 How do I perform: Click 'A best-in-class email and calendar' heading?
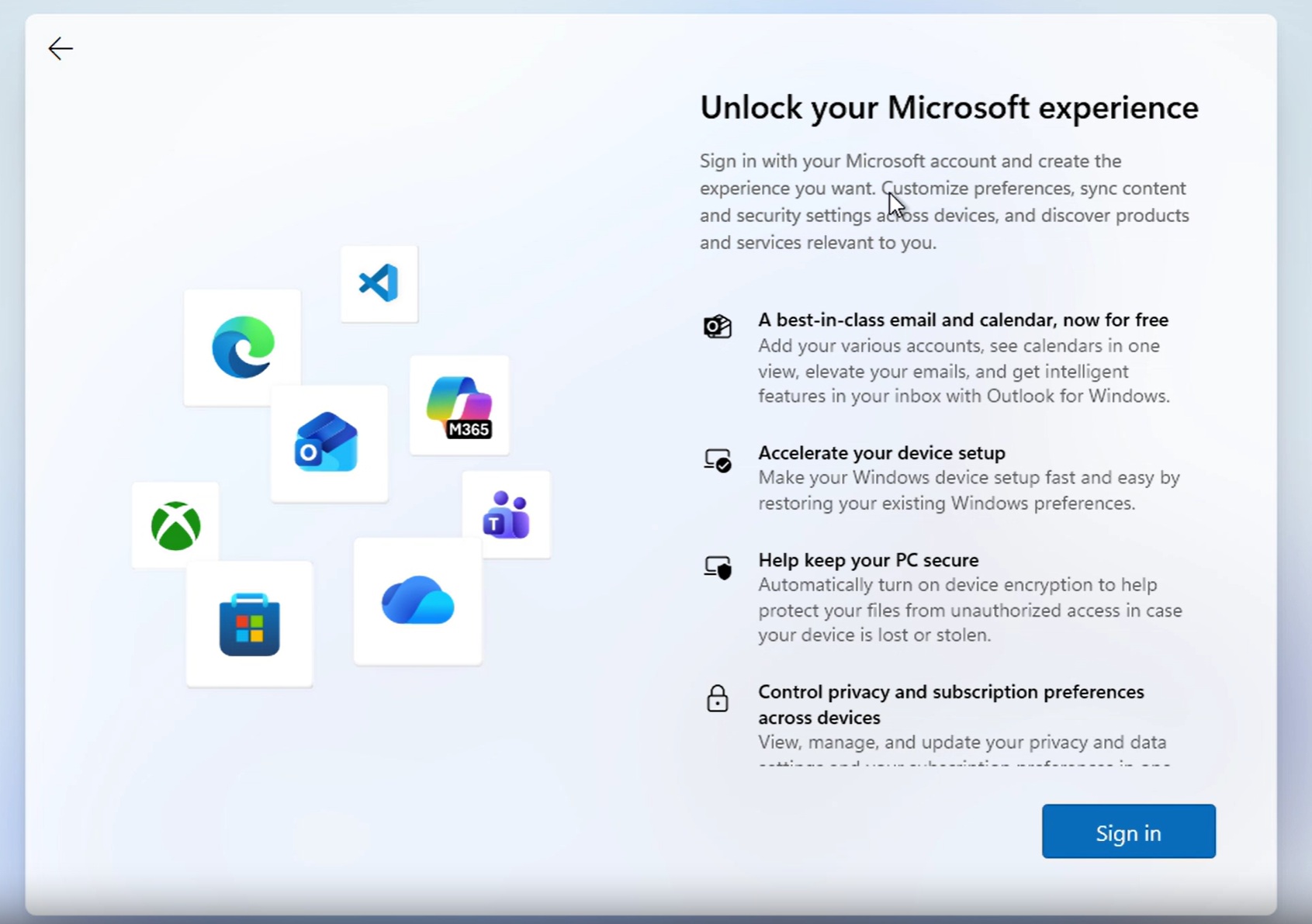pos(963,320)
